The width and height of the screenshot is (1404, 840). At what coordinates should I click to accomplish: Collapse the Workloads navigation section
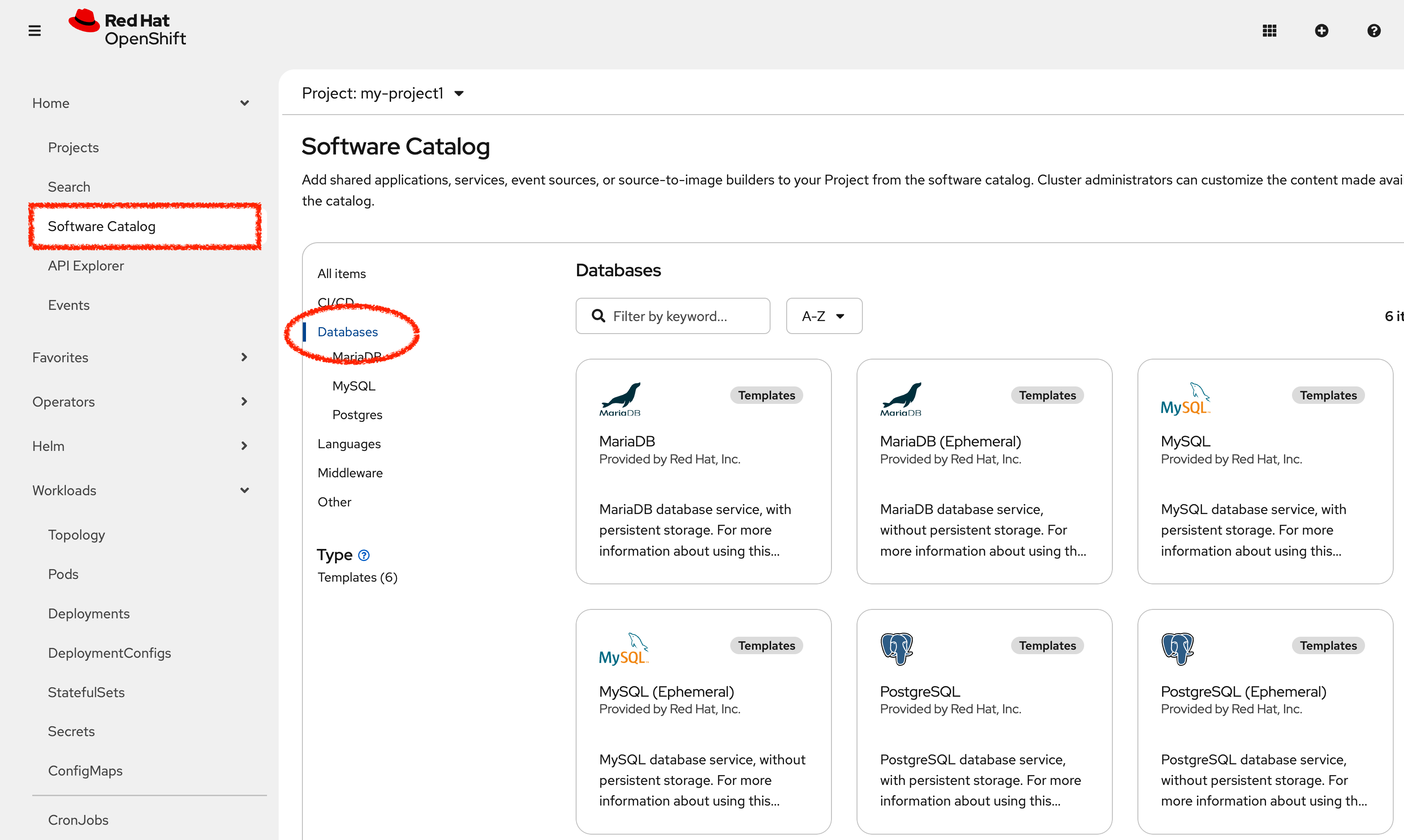141,490
